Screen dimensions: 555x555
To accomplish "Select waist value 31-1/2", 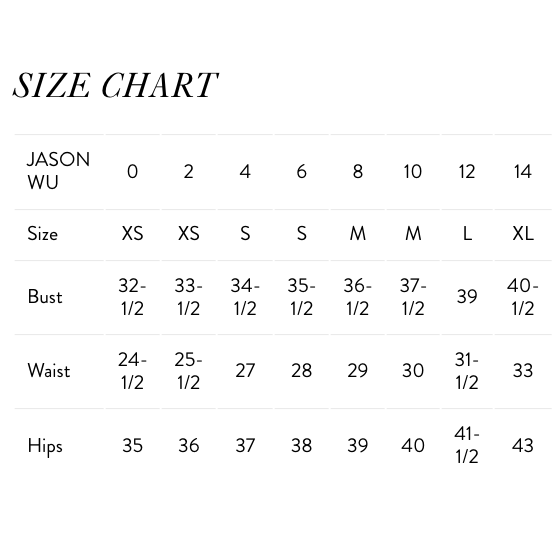I will (x=467, y=371).
